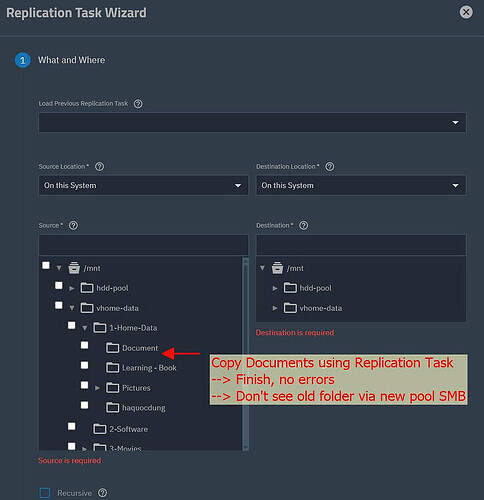
Task: Click the source tree vertical scrollbar
Action: (x=246, y=354)
